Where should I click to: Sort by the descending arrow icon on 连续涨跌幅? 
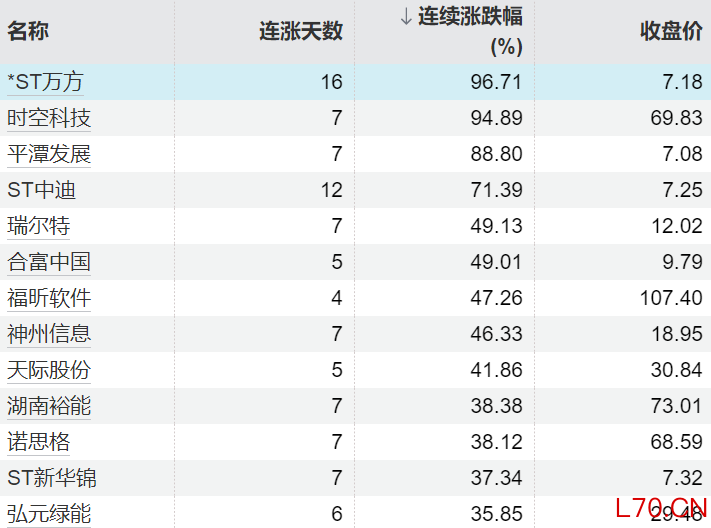tap(406, 17)
